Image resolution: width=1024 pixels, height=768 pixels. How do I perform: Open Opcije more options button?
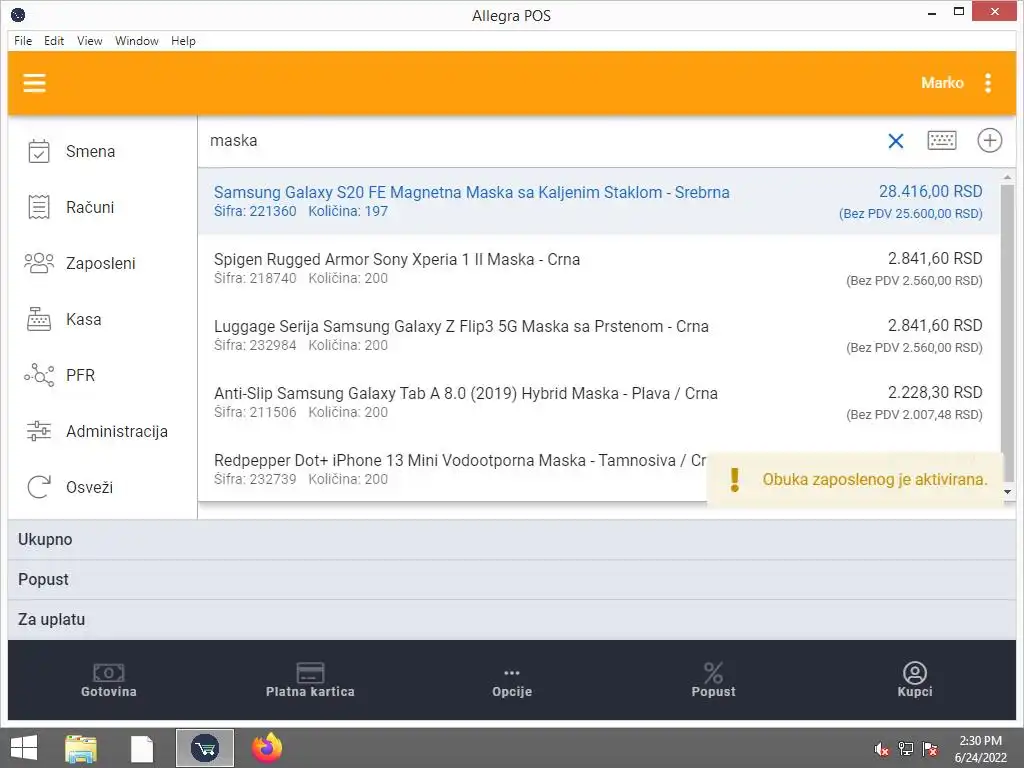click(512, 680)
